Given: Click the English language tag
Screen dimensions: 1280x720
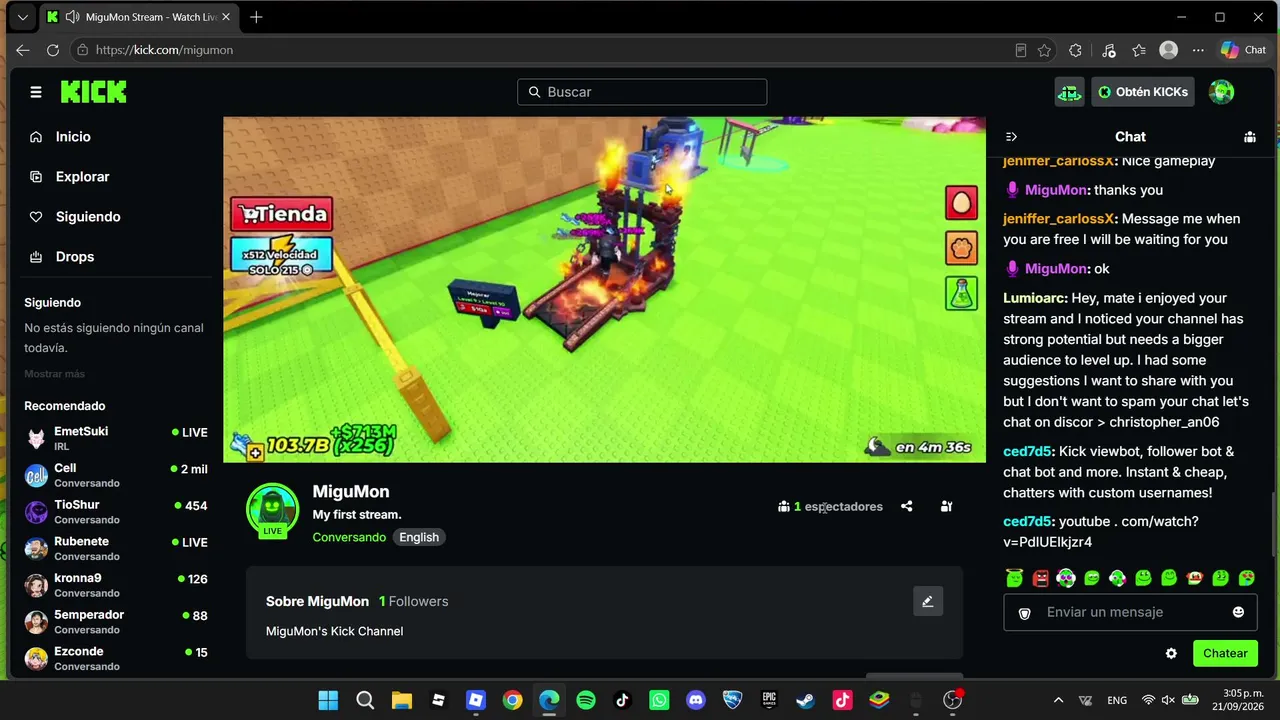Looking at the screenshot, I should tap(419, 537).
